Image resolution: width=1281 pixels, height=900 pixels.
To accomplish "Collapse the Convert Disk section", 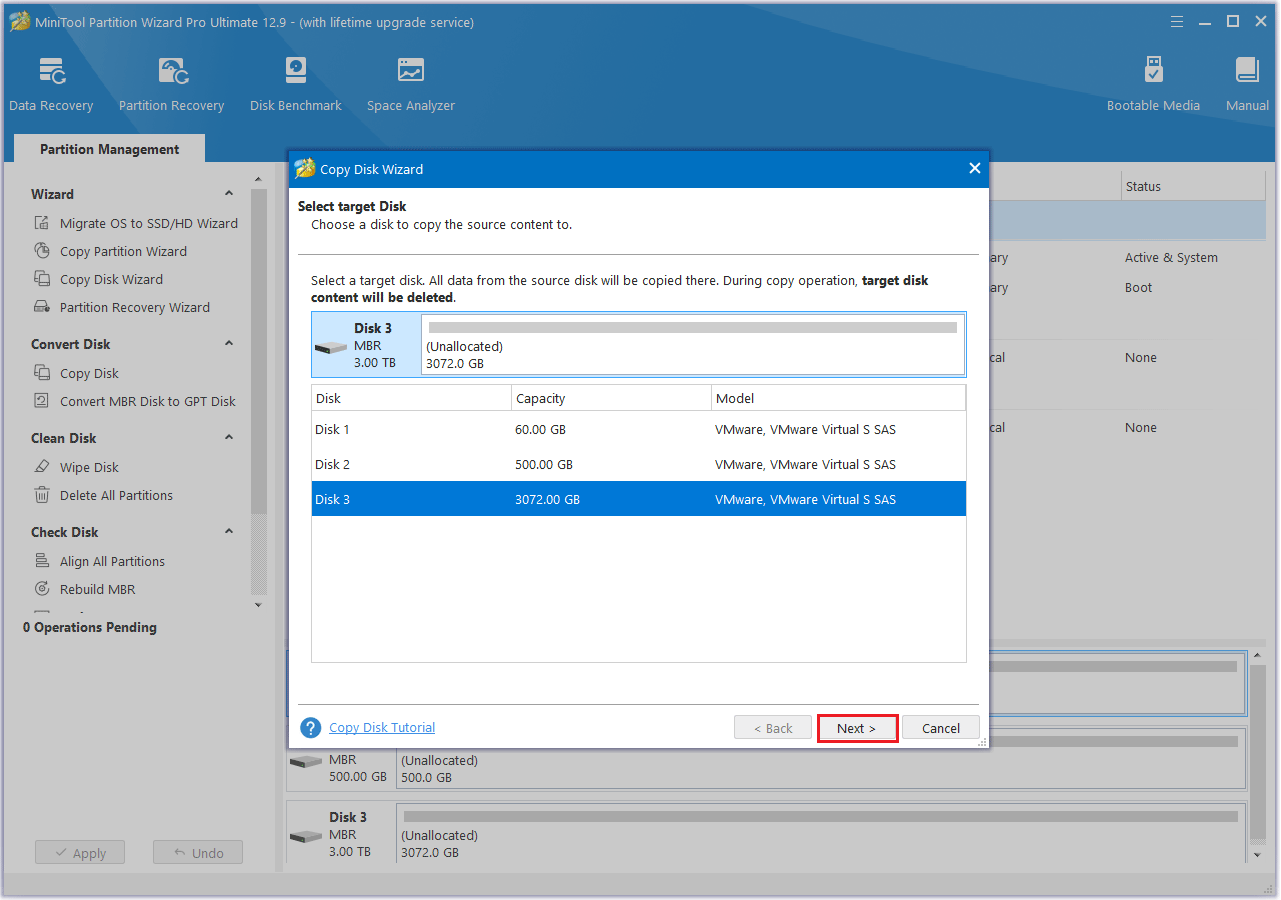I will click(x=229, y=344).
